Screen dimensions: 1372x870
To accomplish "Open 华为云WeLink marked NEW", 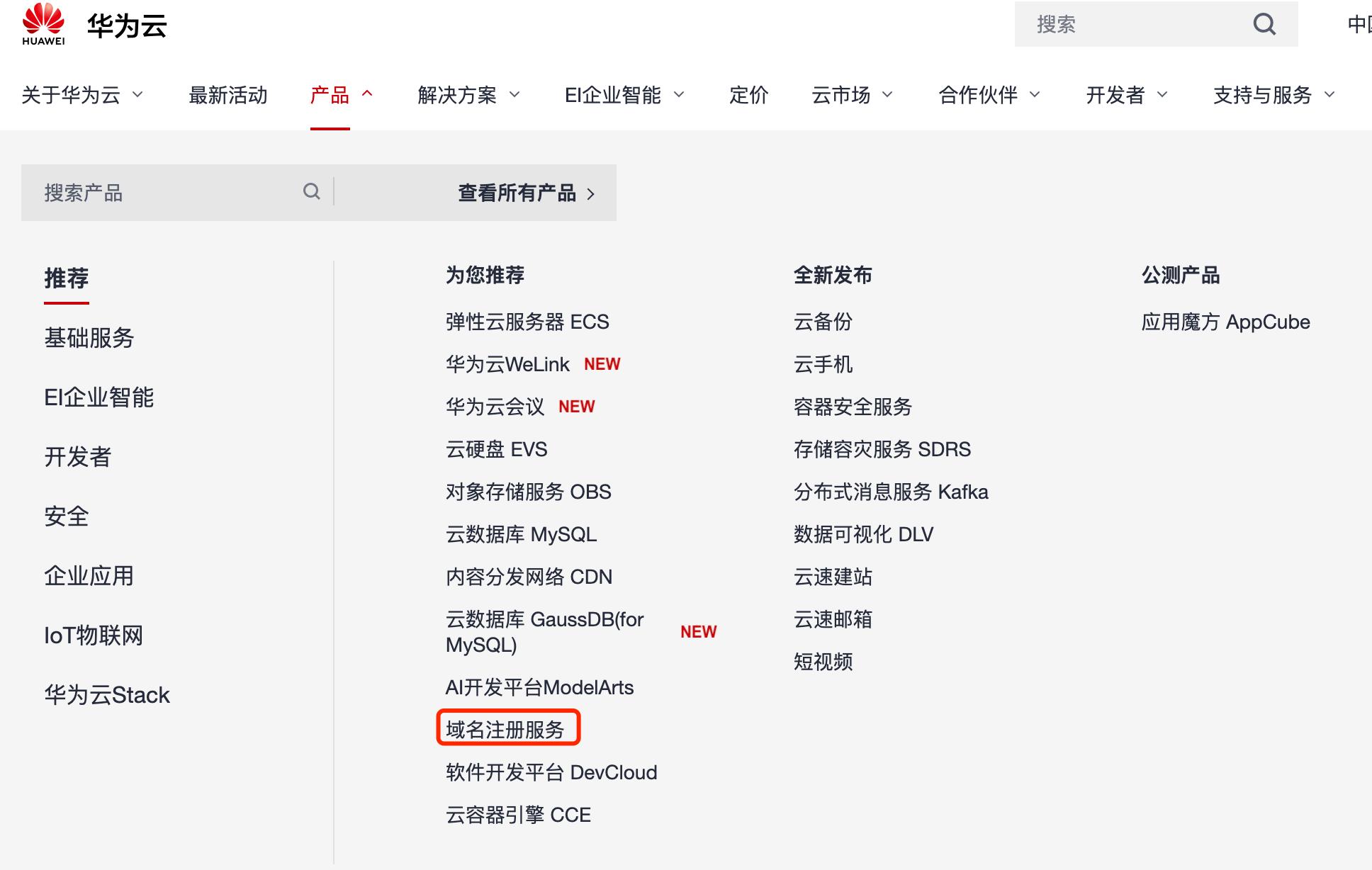I will 505,364.
